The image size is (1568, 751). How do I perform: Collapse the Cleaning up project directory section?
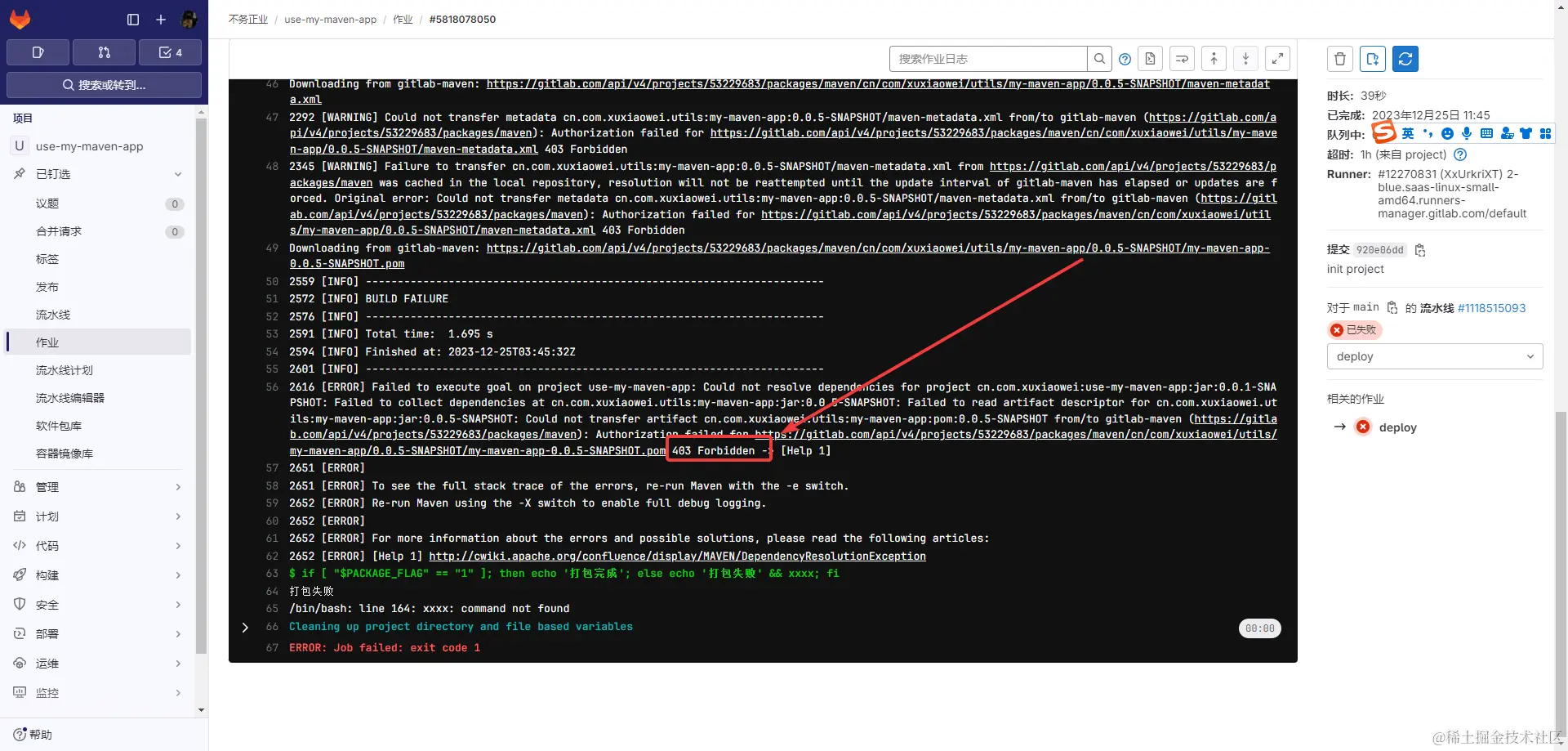pos(245,628)
